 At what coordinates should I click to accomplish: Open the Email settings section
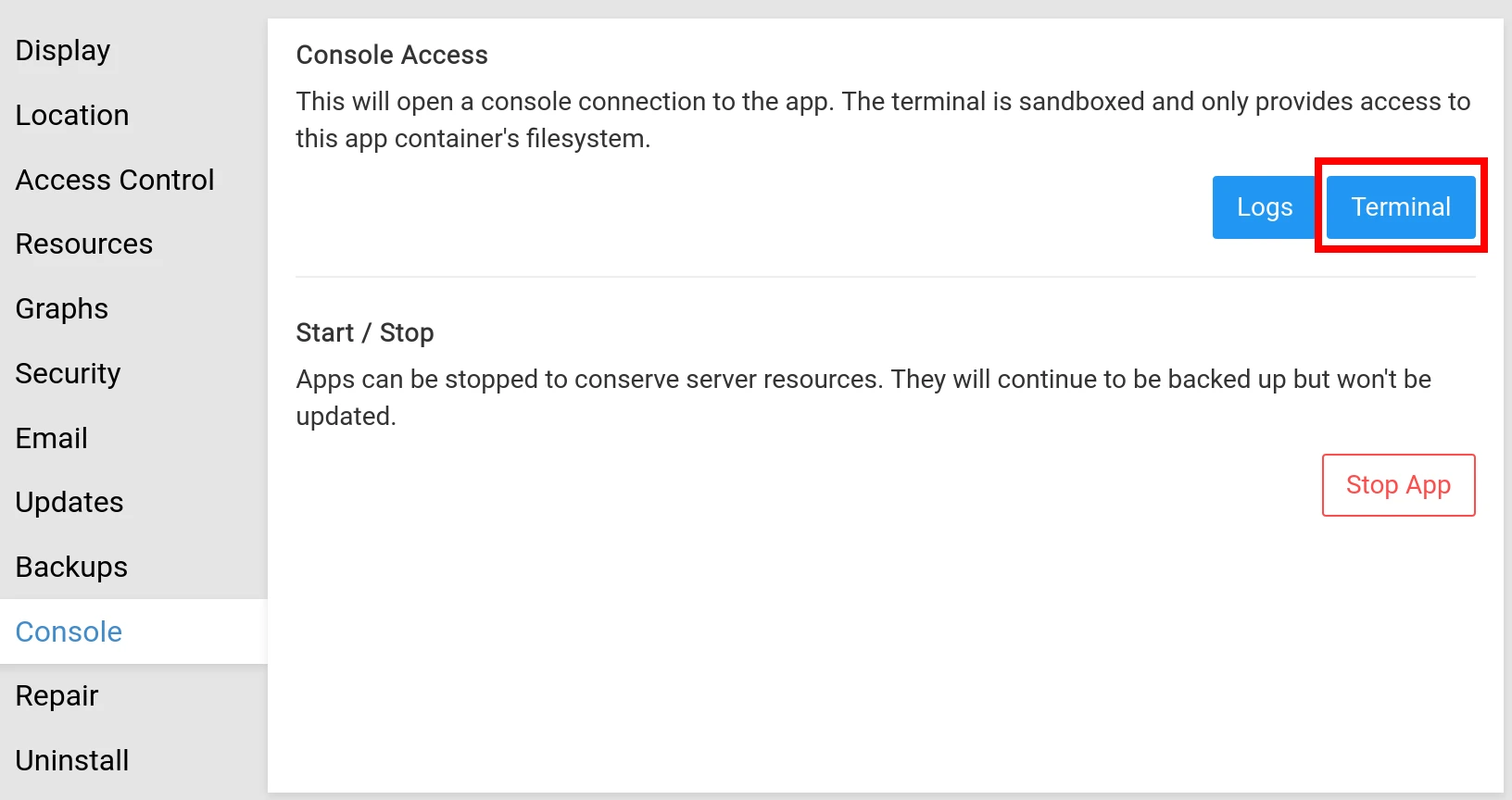click(52, 438)
